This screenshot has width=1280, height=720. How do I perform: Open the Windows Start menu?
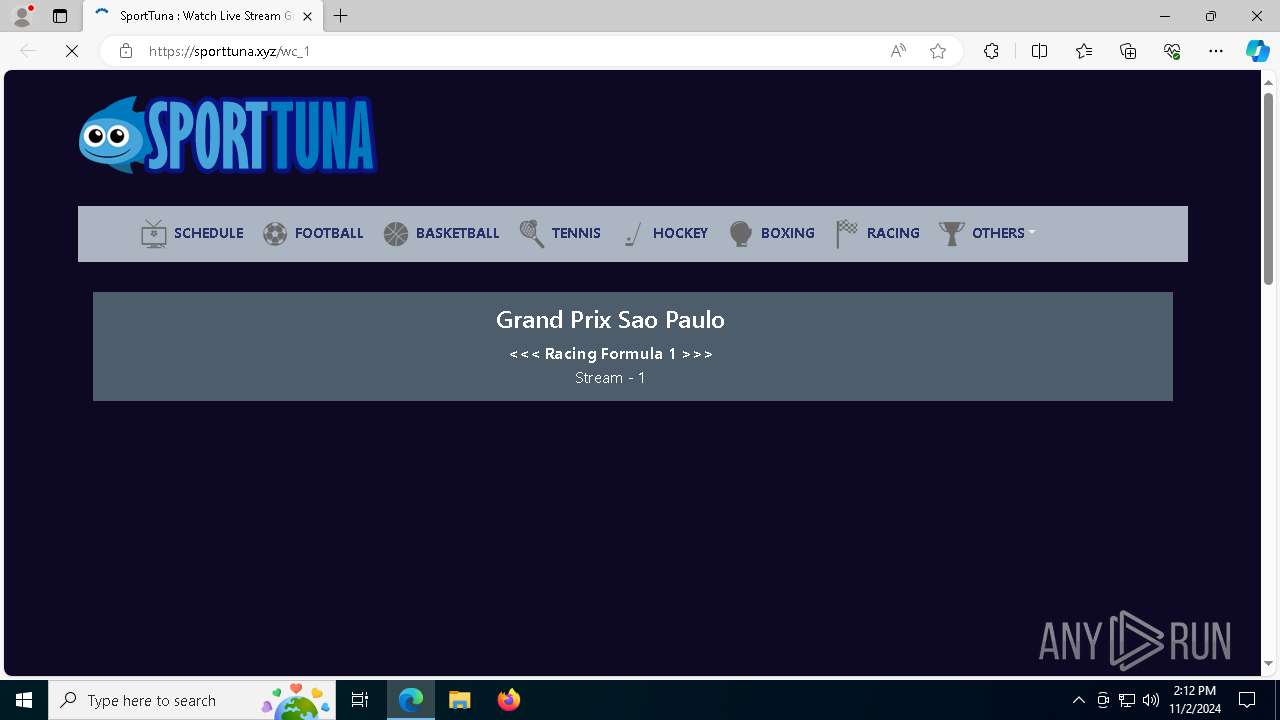point(24,700)
